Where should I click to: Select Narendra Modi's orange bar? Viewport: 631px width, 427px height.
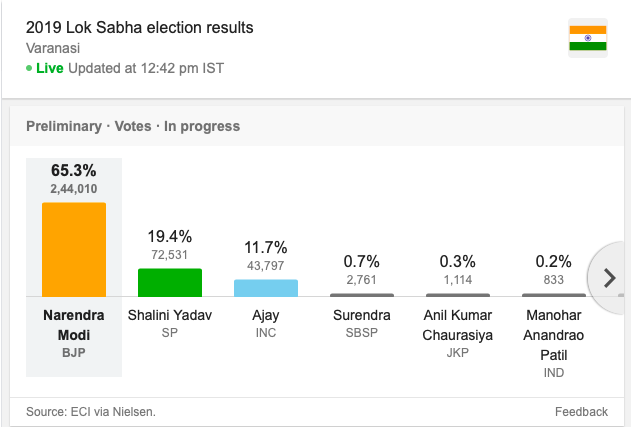pos(74,250)
